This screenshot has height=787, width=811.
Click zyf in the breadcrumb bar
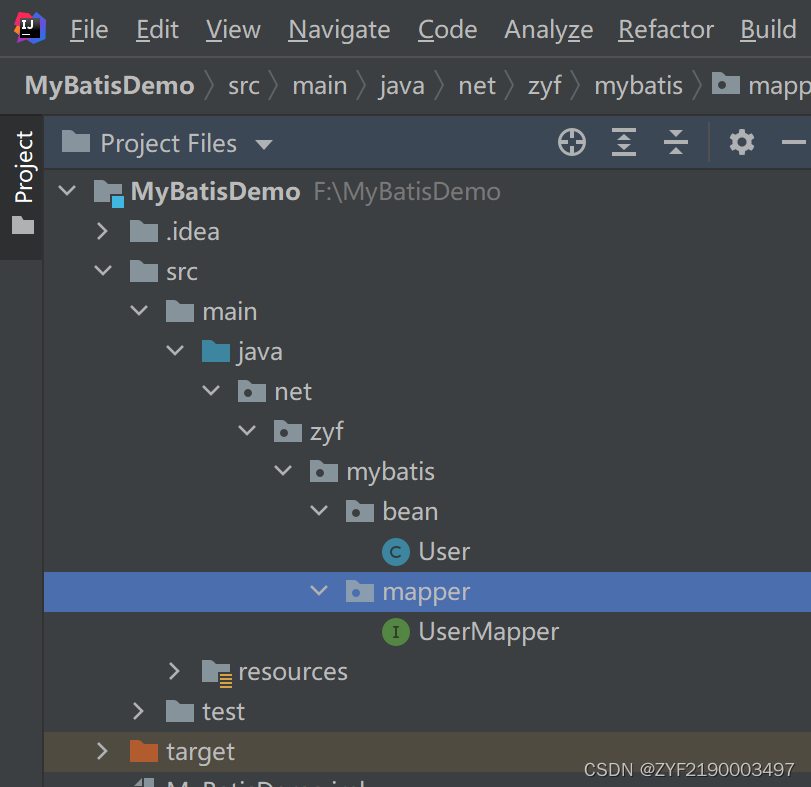point(545,86)
